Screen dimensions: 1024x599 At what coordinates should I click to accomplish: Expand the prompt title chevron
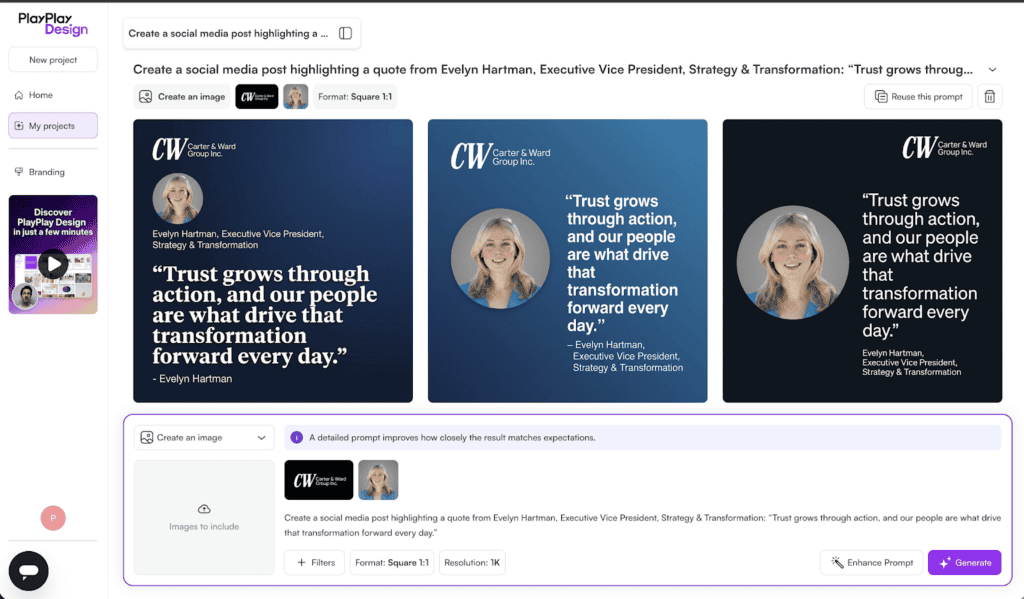(992, 70)
